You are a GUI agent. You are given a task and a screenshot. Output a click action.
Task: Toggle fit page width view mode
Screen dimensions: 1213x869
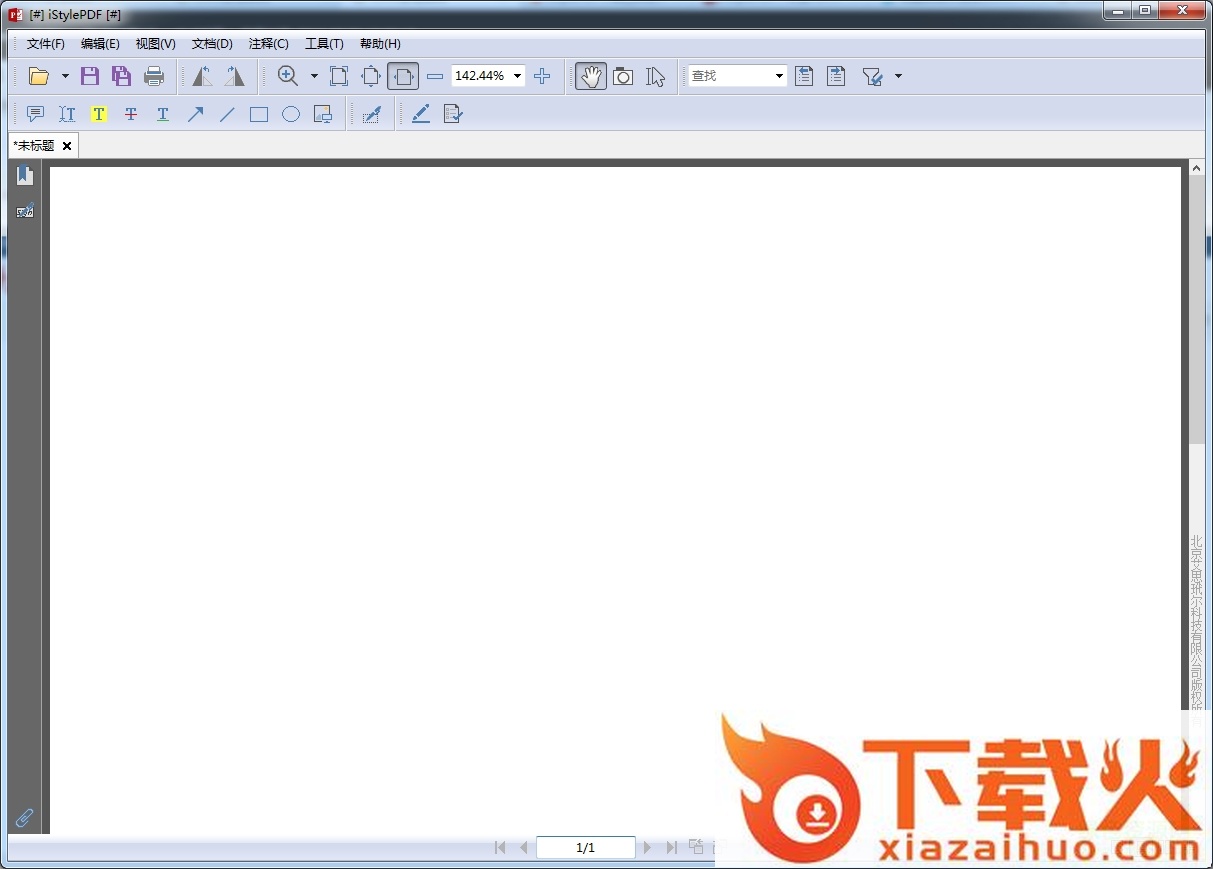tap(403, 76)
